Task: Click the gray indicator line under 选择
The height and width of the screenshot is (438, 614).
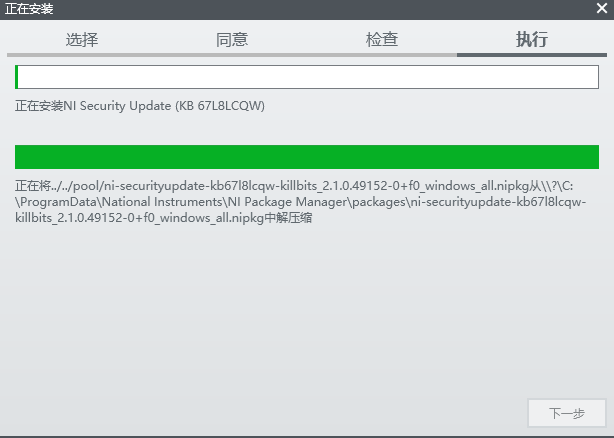Action: pos(82,55)
